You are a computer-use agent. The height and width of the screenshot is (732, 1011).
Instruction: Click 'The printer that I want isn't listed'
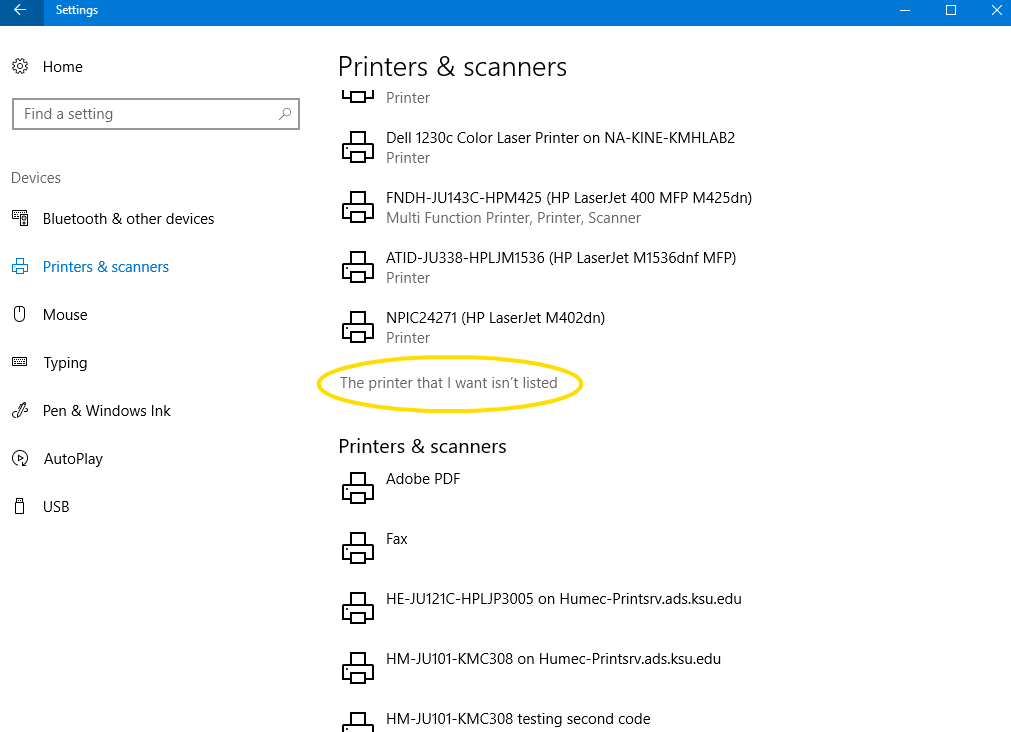449,383
